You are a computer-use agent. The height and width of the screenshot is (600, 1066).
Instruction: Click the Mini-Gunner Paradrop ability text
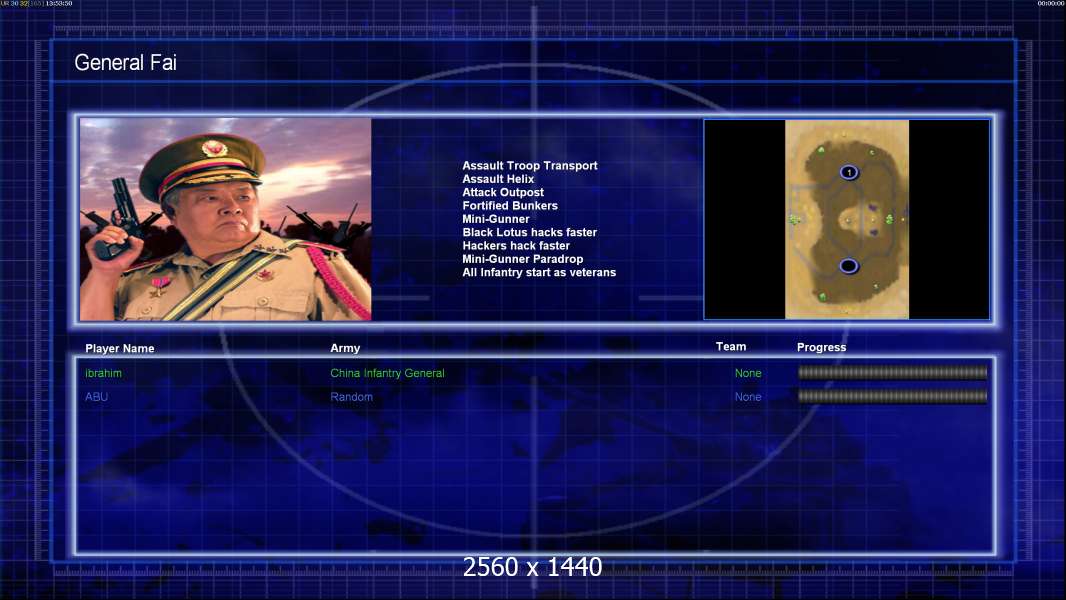click(x=523, y=259)
